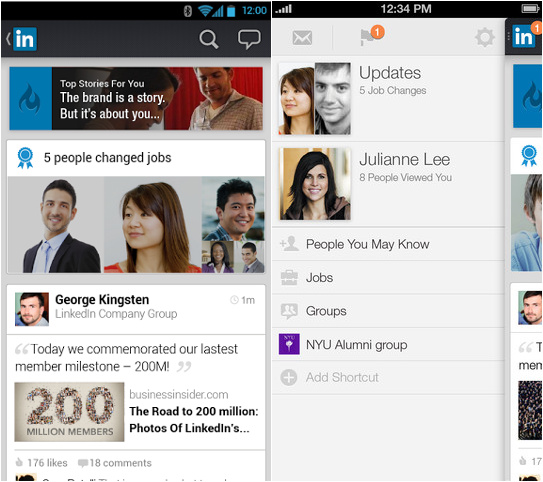The height and width of the screenshot is (482, 543).
Task: Open LinkedIn Company Group link
Action: tap(116, 314)
